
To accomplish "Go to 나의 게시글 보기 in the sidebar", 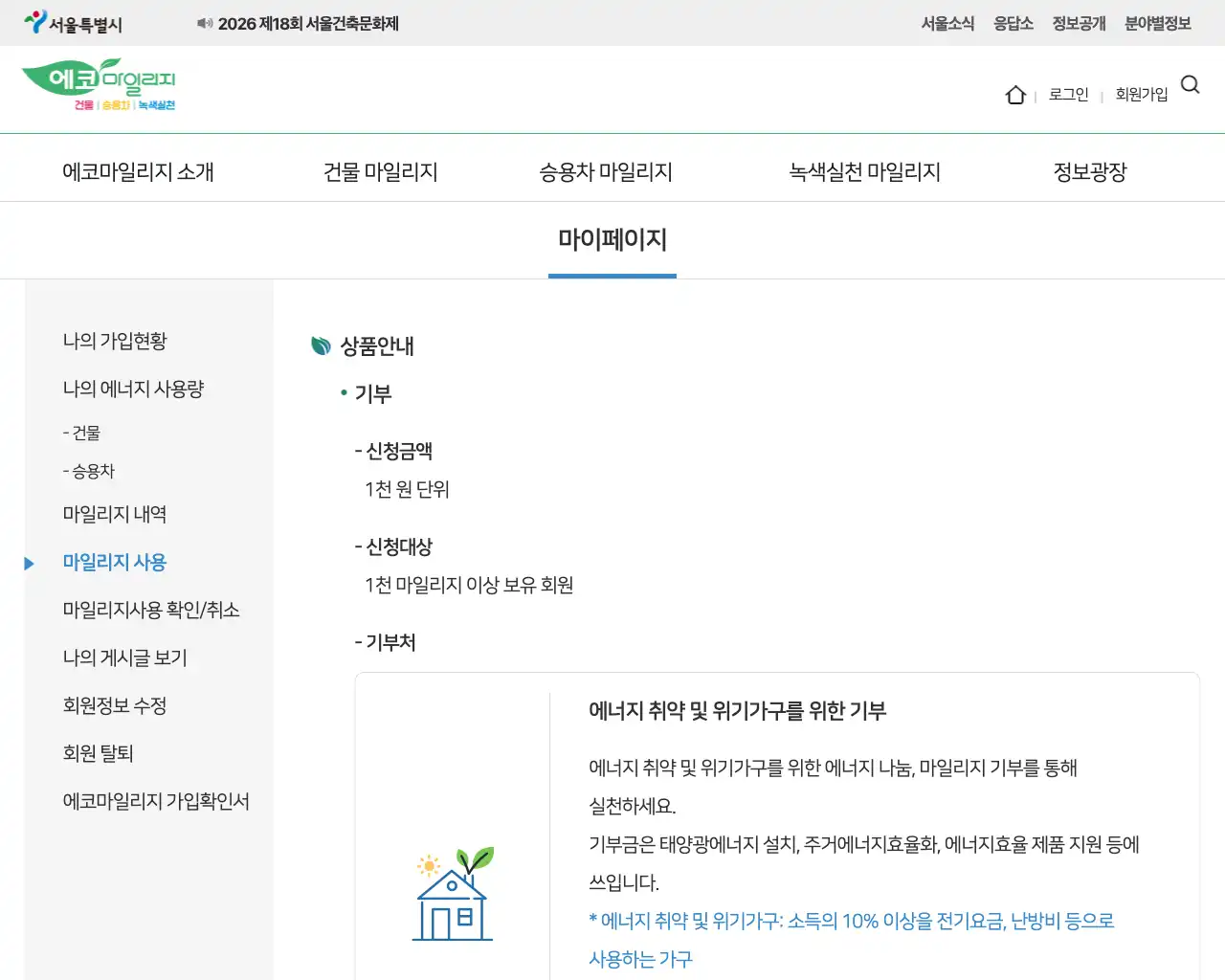I will pyautogui.click(x=125, y=657).
